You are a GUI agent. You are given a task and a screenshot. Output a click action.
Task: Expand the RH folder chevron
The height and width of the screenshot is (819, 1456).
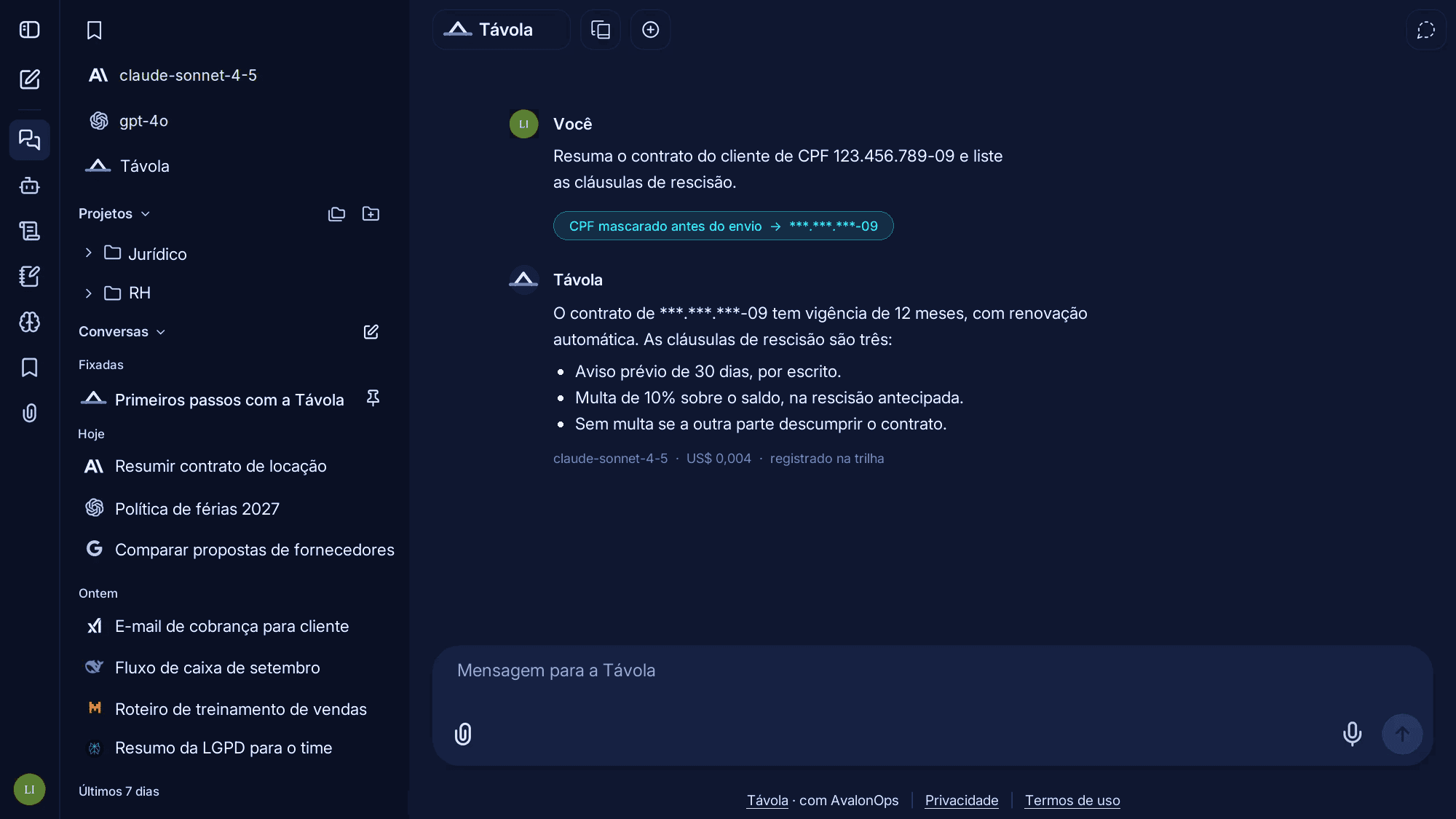pos(88,293)
